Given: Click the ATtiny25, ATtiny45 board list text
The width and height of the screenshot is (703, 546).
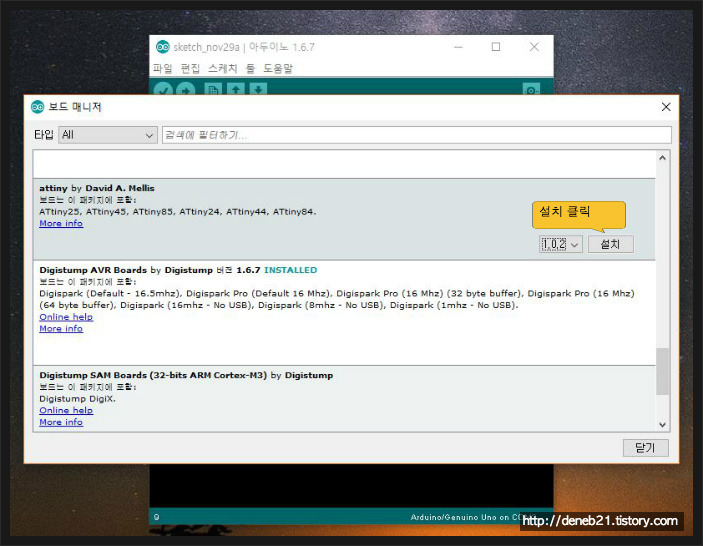Looking at the screenshot, I should tap(178, 212).
